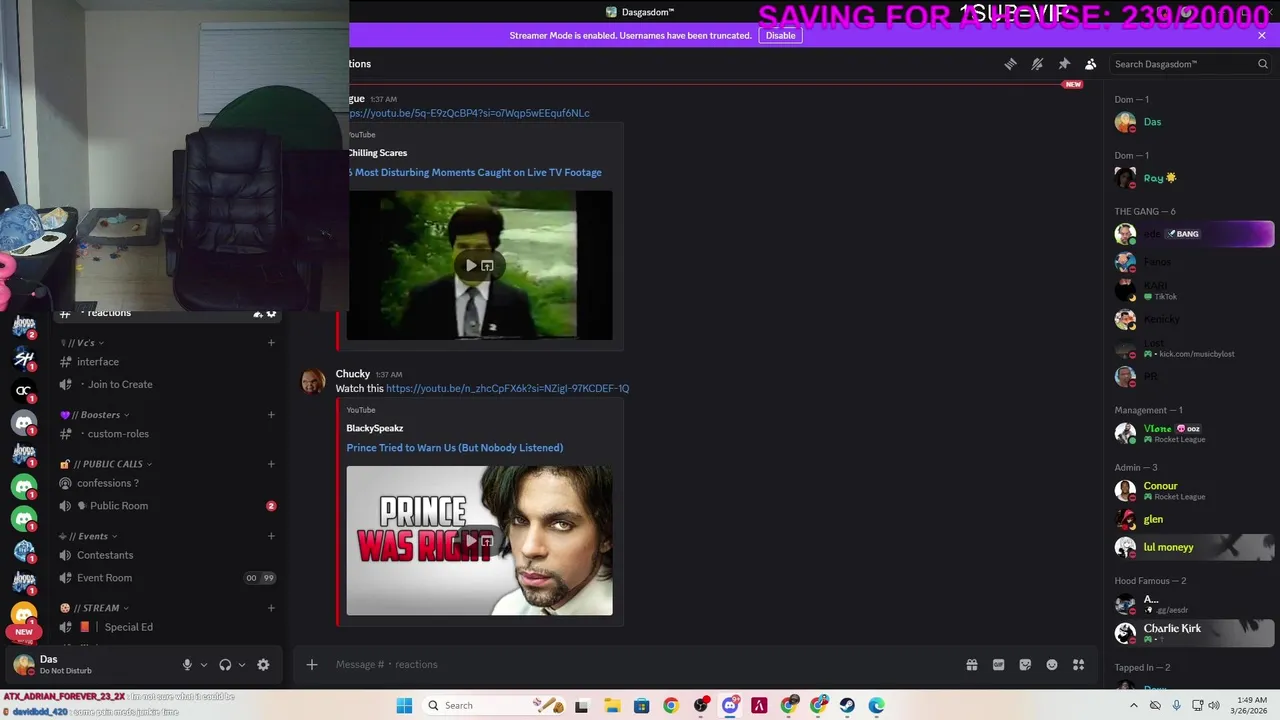Add a channel to // Boosters category
1280x720 pixels.
tap(271, 415)
